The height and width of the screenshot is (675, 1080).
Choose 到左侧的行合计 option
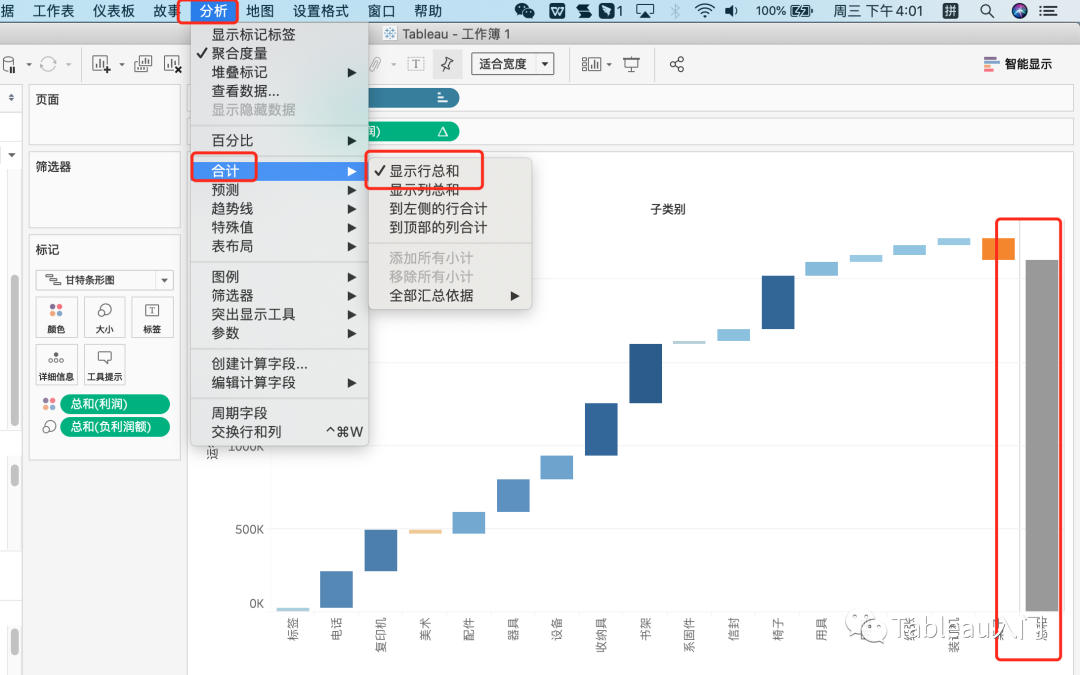pyautogui.click(x=450, y=209)
